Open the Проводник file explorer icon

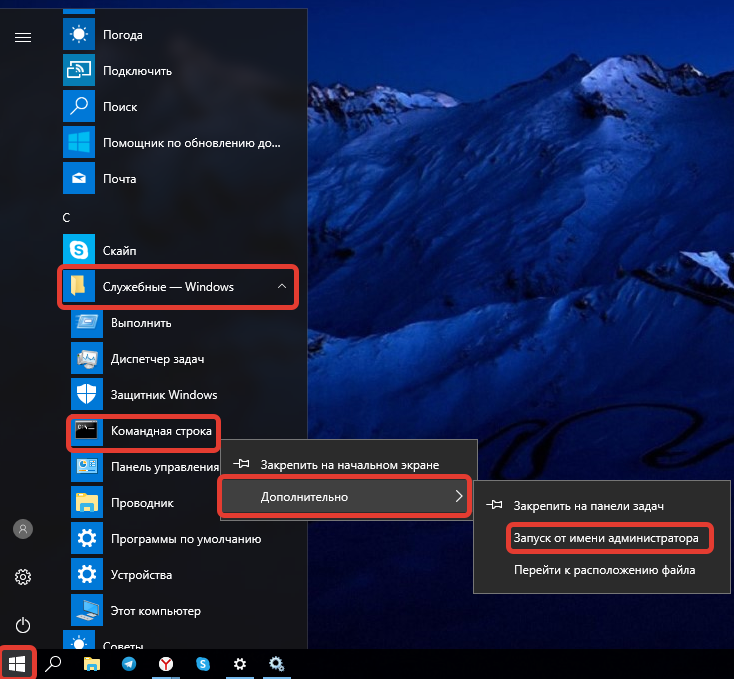(x=87, y=503)
